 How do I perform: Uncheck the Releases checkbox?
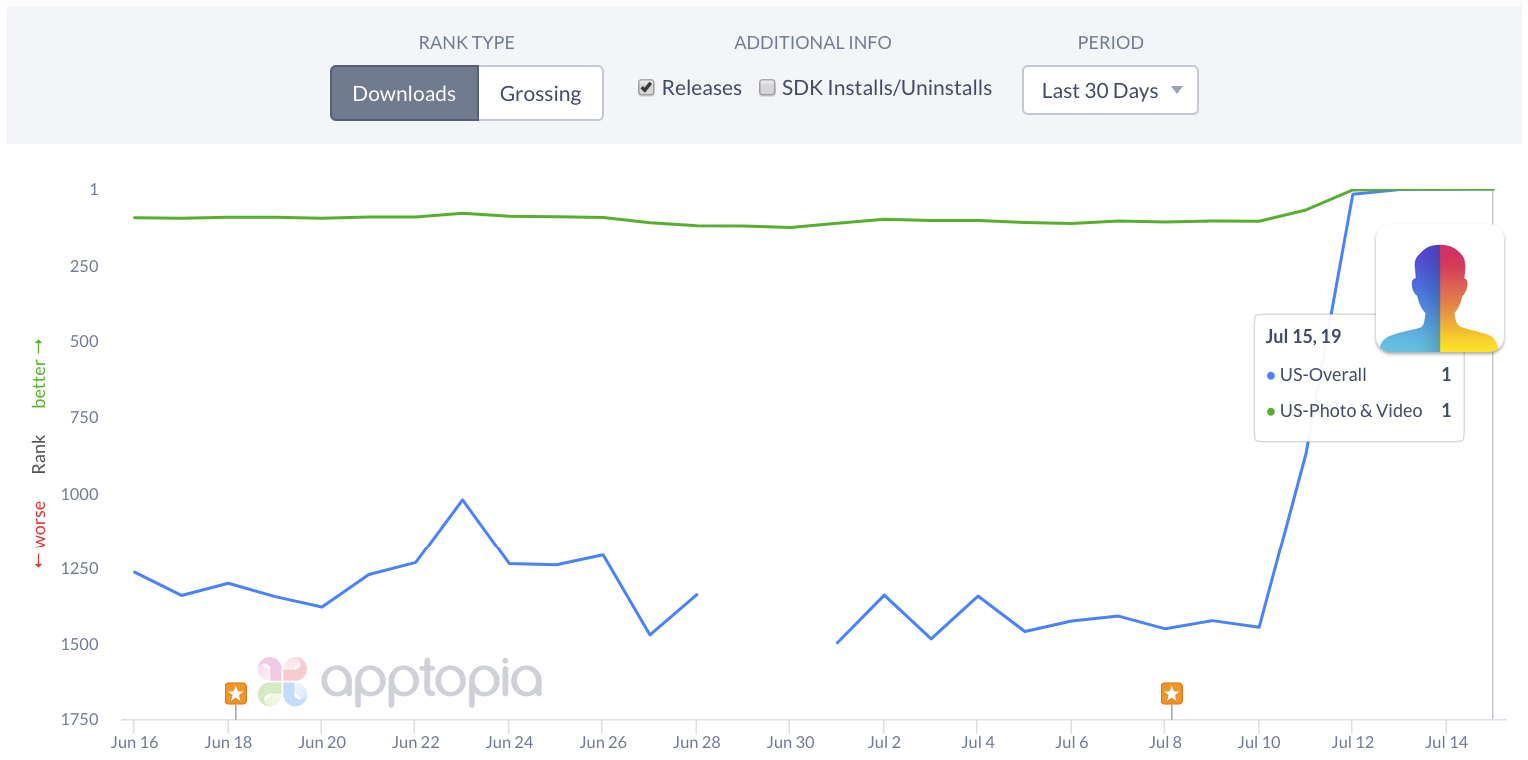(x=646, y=88)
